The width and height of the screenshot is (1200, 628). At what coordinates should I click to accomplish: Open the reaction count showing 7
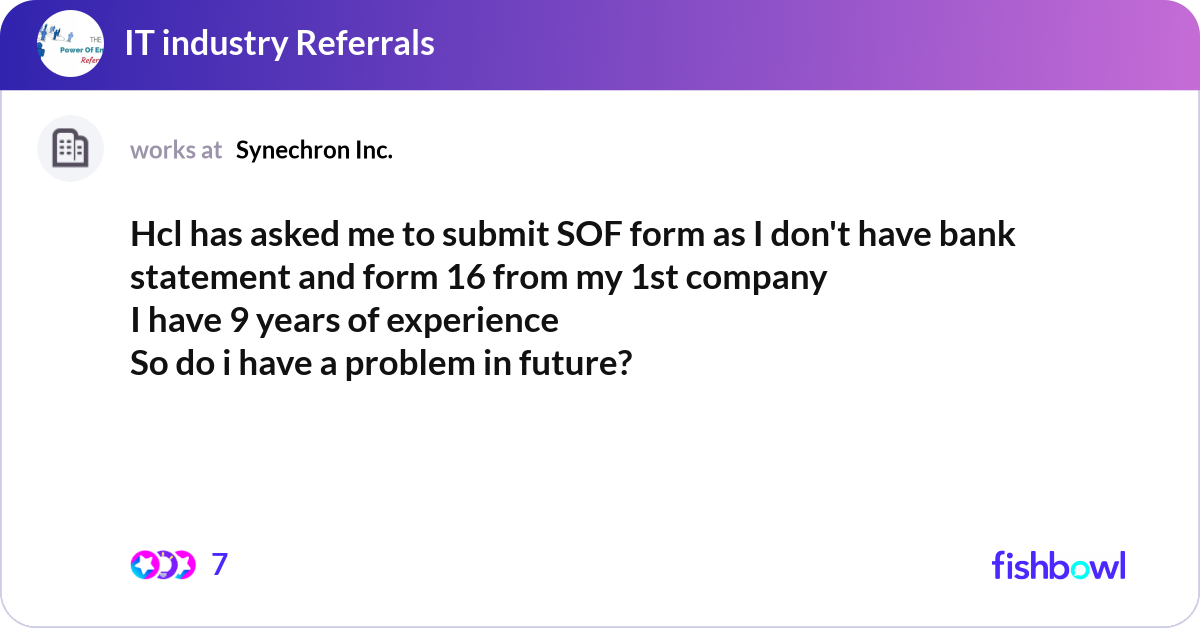coord(220,565)
